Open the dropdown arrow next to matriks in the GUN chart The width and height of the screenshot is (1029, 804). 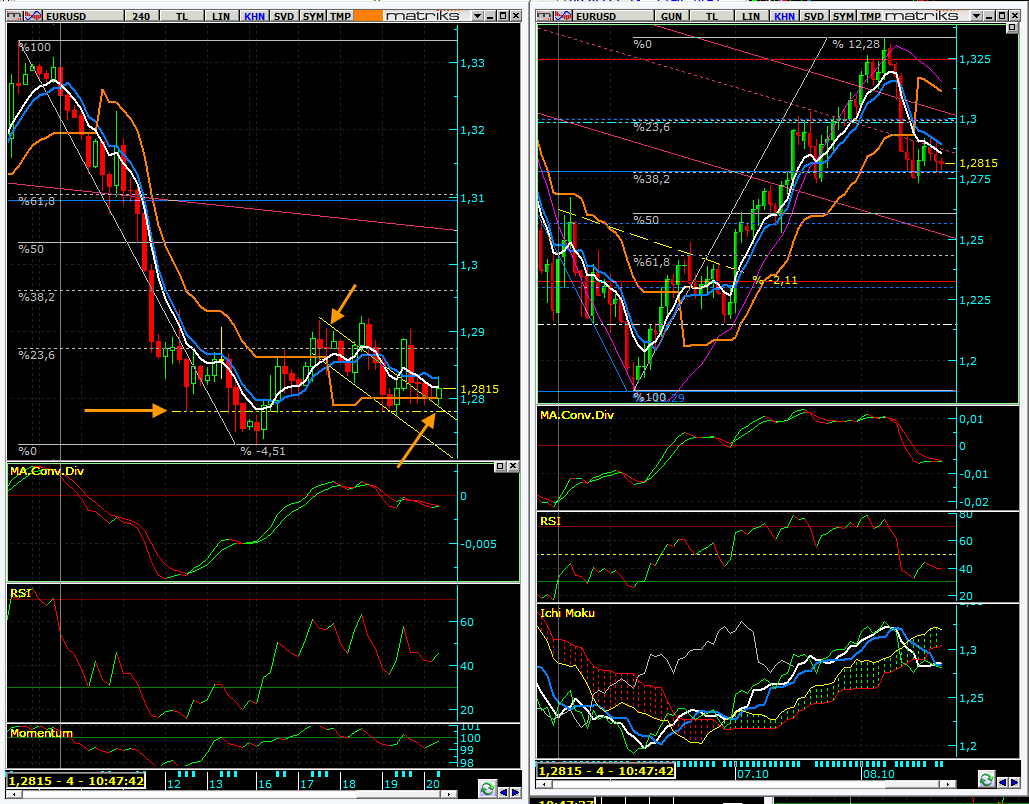click(976, 17)
